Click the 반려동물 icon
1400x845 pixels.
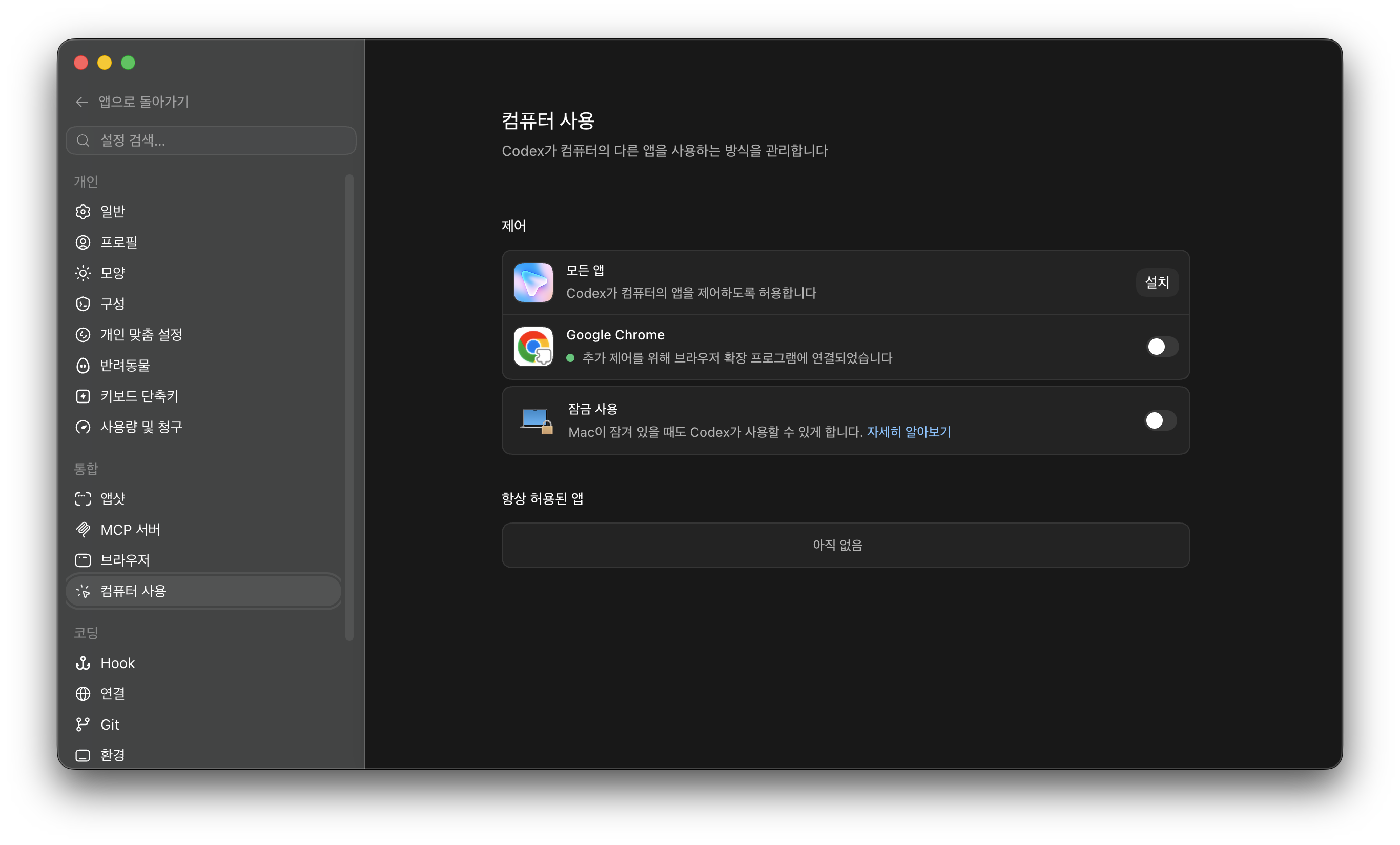83,365
